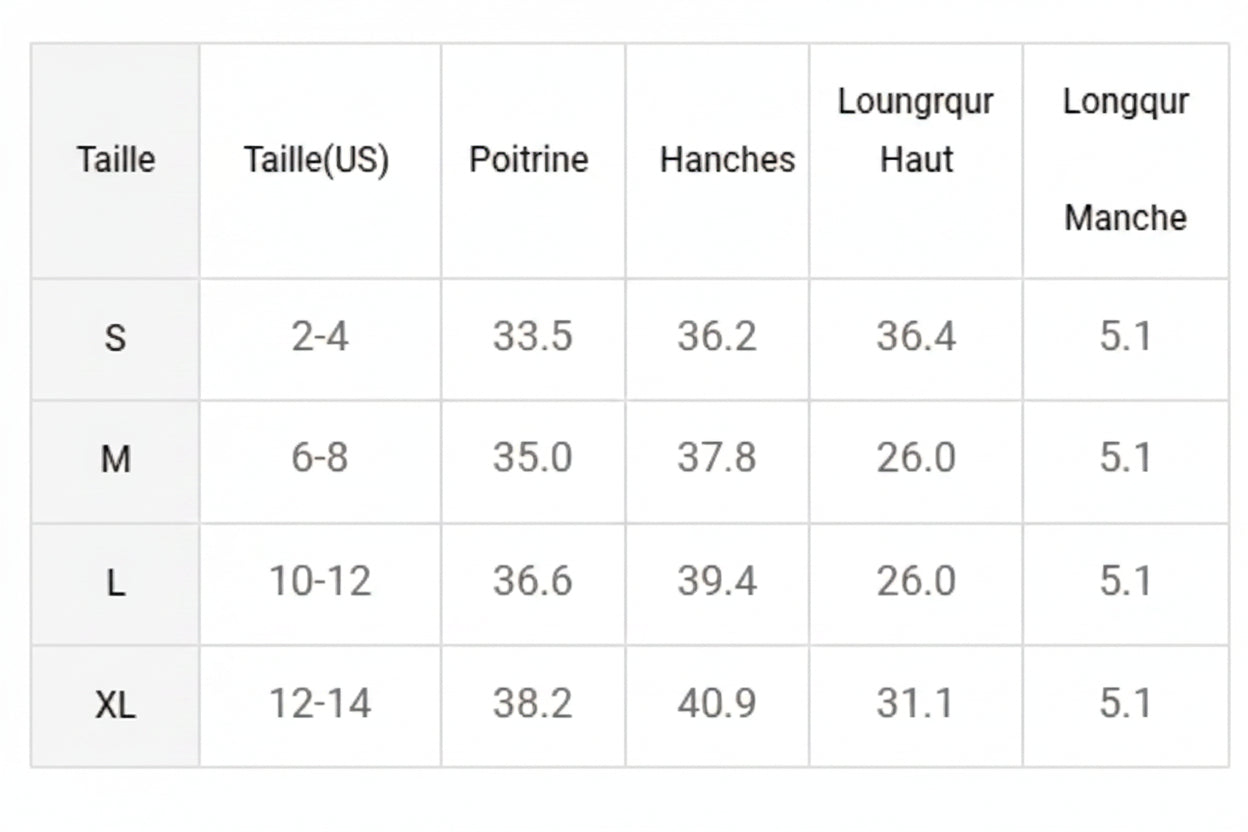This screenshot has width=1248, height=832.
Task: Click the S size row label
Action: click(x=115, y=339)
